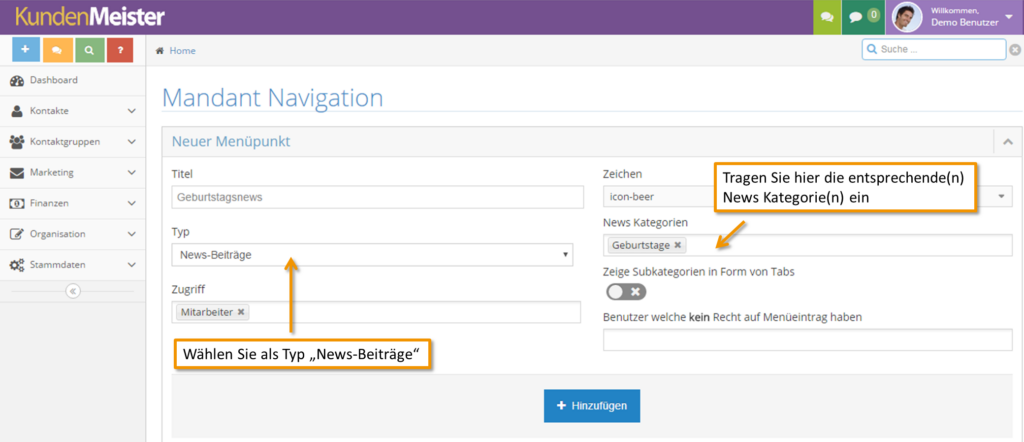Screen dimensions: 1024x442
Task: Remove the Mitarbeiter access tag
Action: click(x=241, y=312)
